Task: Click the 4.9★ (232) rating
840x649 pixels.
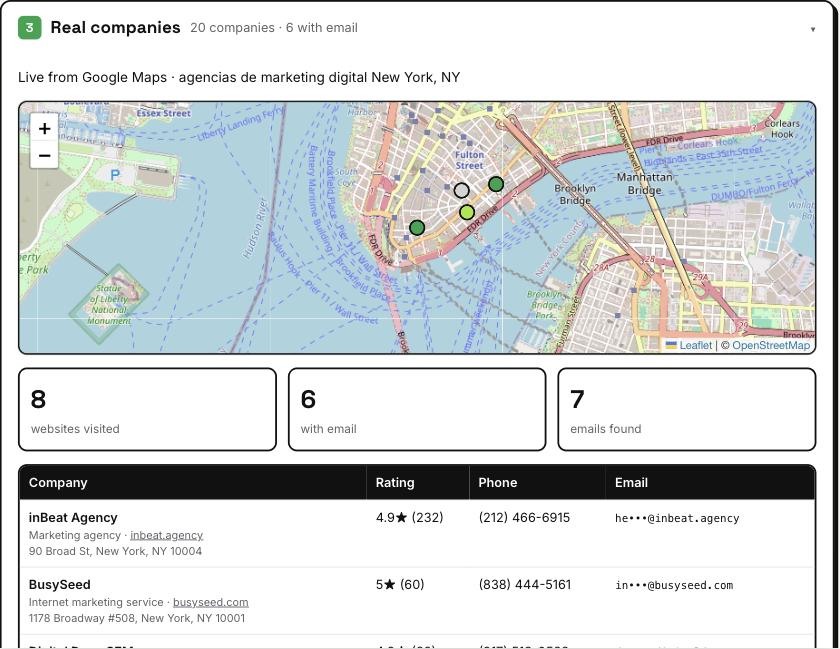Action: [x=409, y=518]
